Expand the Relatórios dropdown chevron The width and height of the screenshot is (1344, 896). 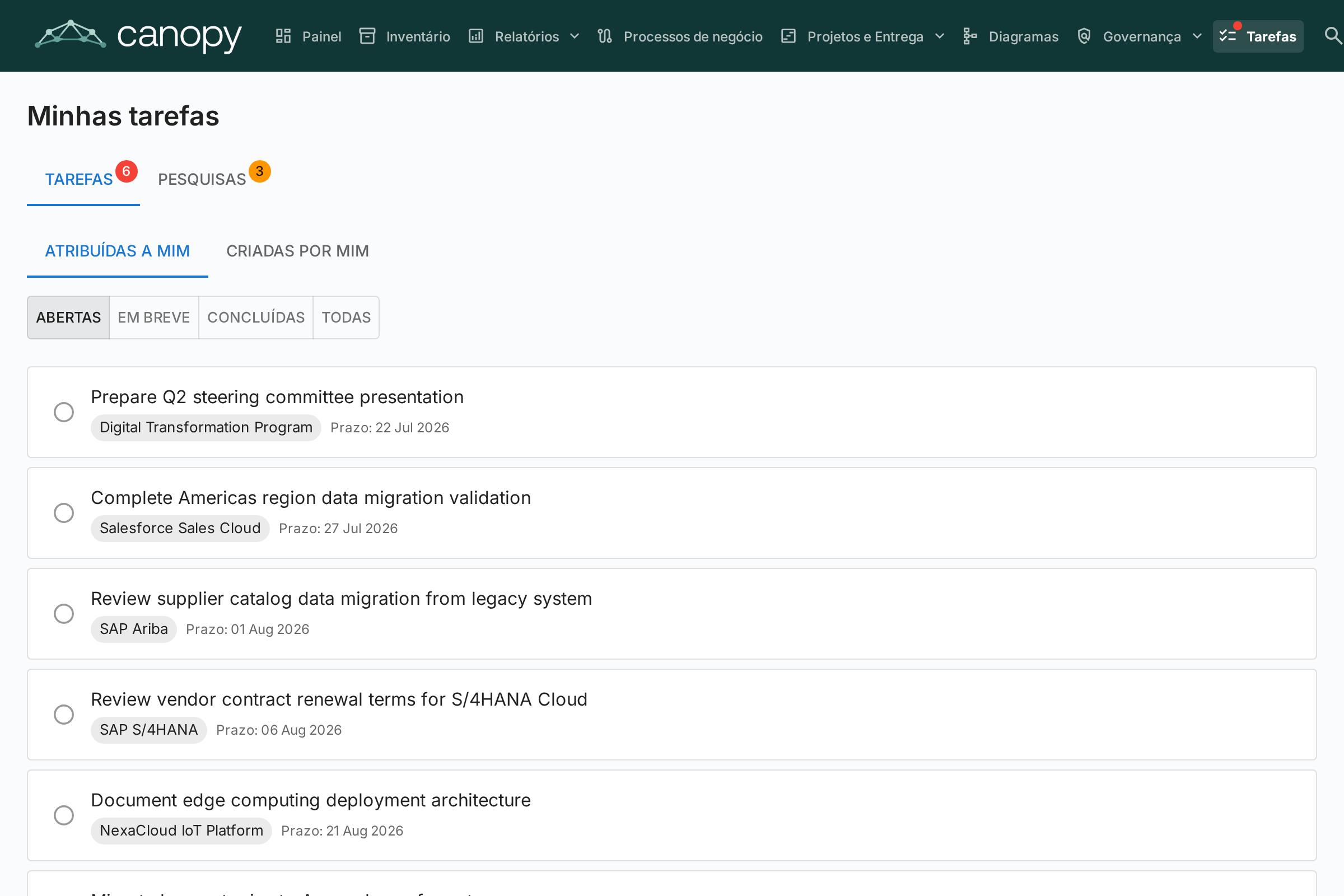click(x=575, y=36)
